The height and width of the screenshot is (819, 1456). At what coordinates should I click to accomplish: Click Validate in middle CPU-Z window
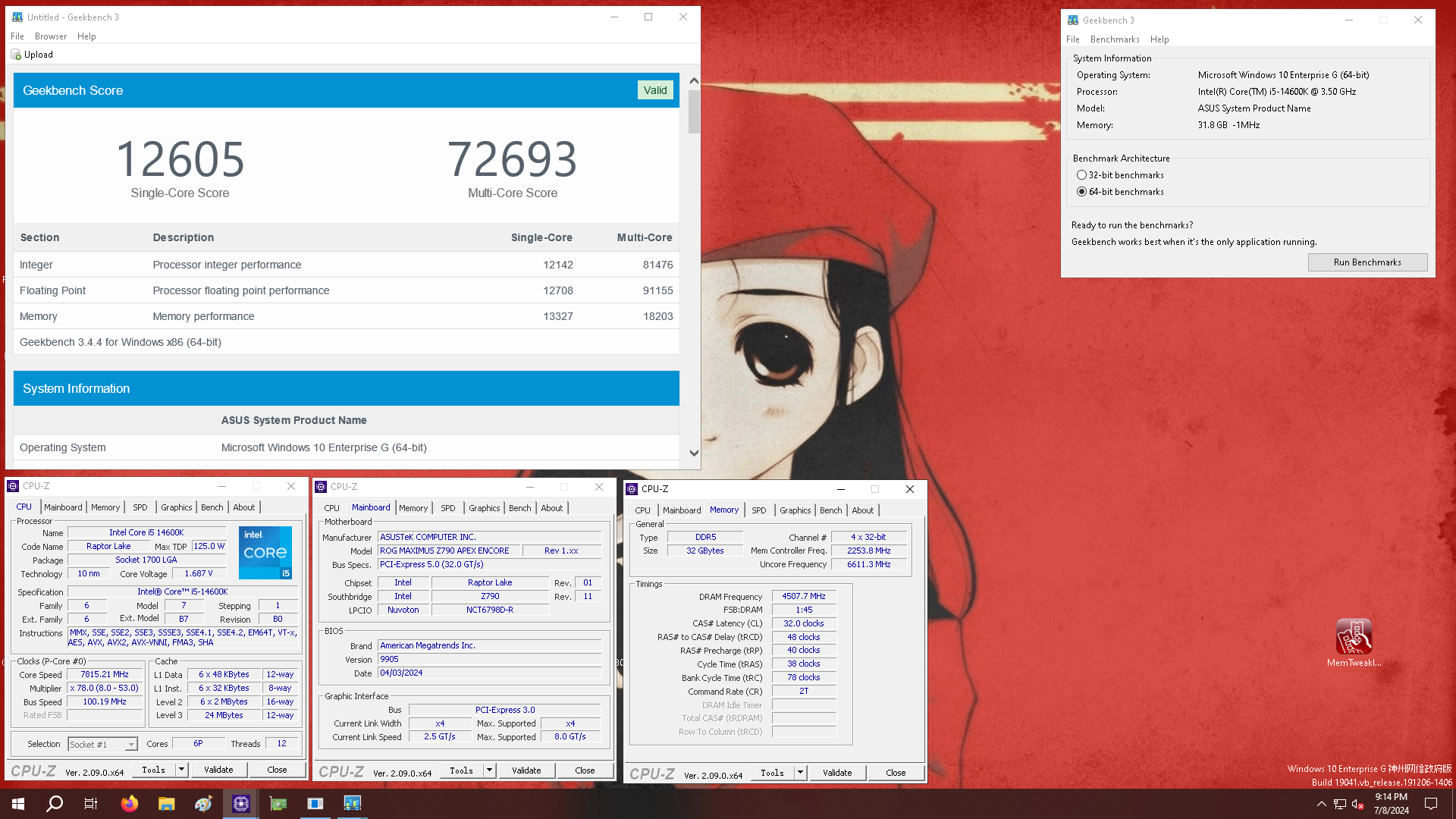[x=526, y=770]
